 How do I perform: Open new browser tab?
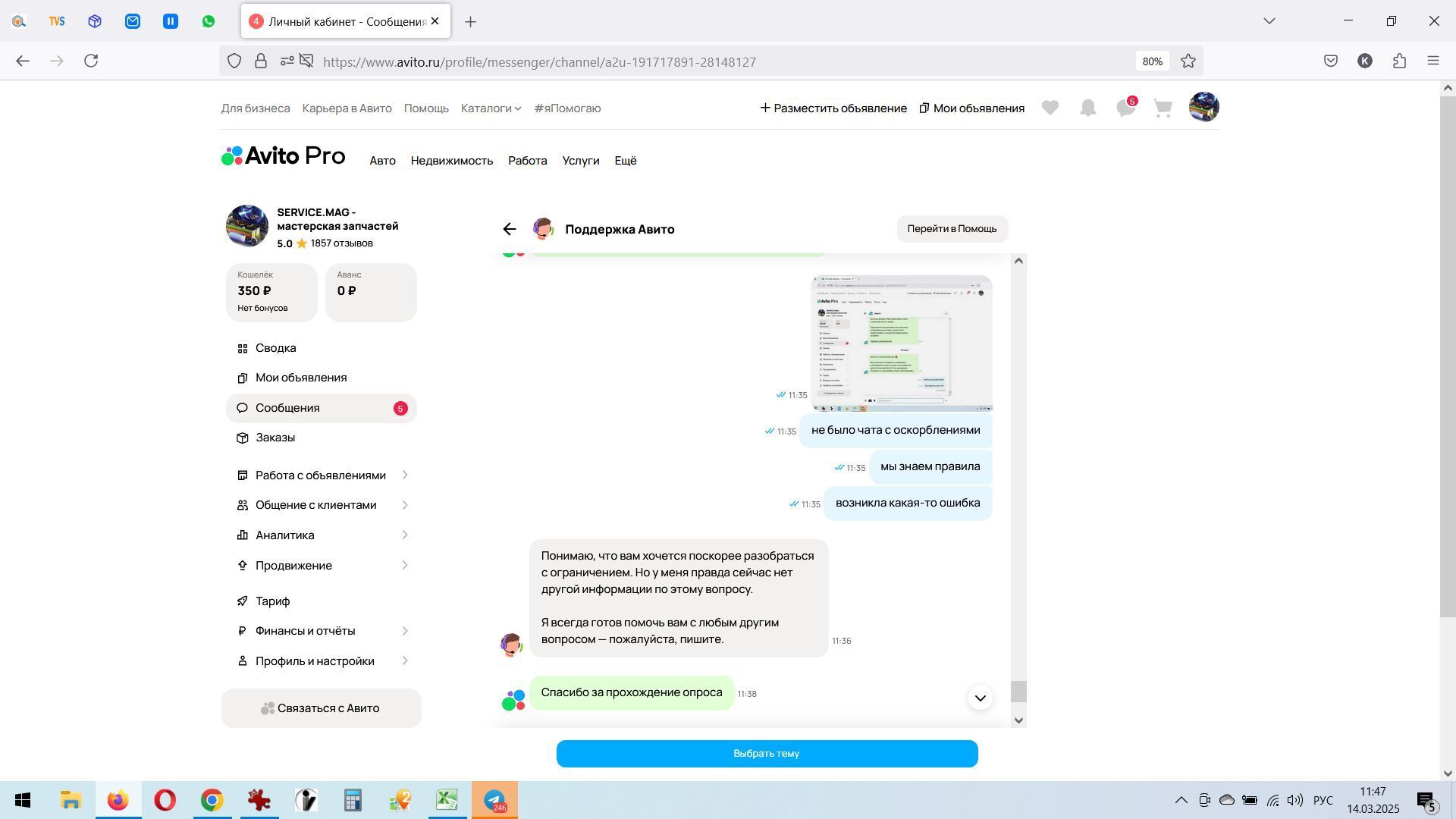470,22
